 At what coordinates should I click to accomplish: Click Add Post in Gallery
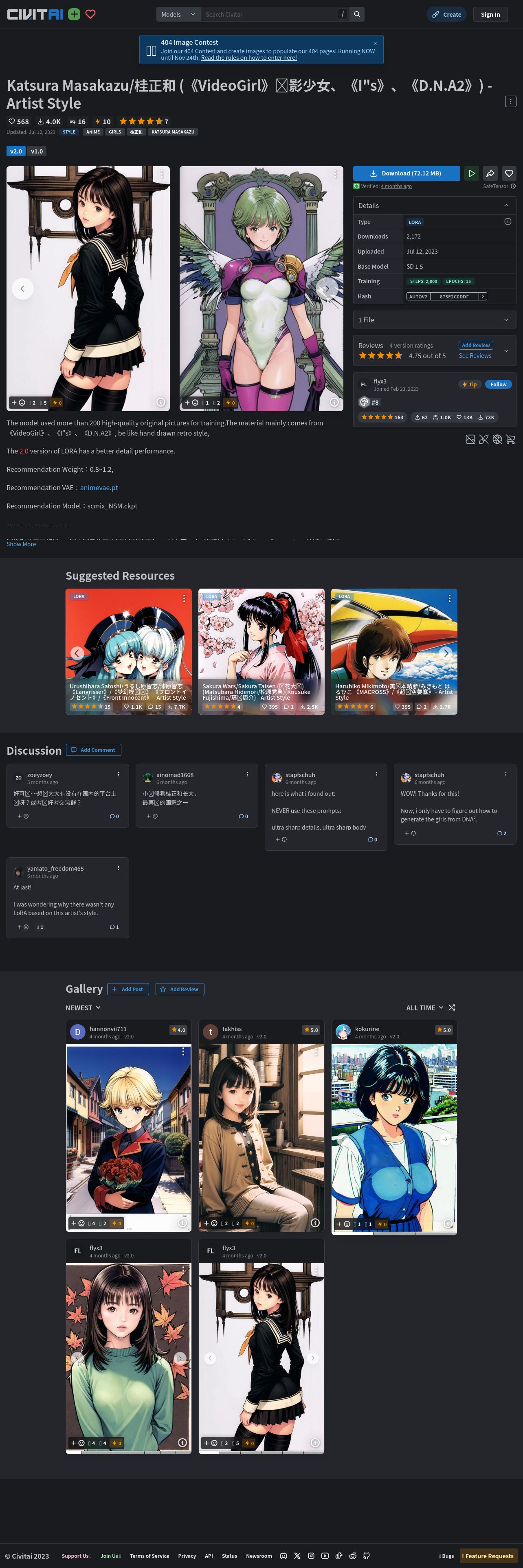point(128,989)
